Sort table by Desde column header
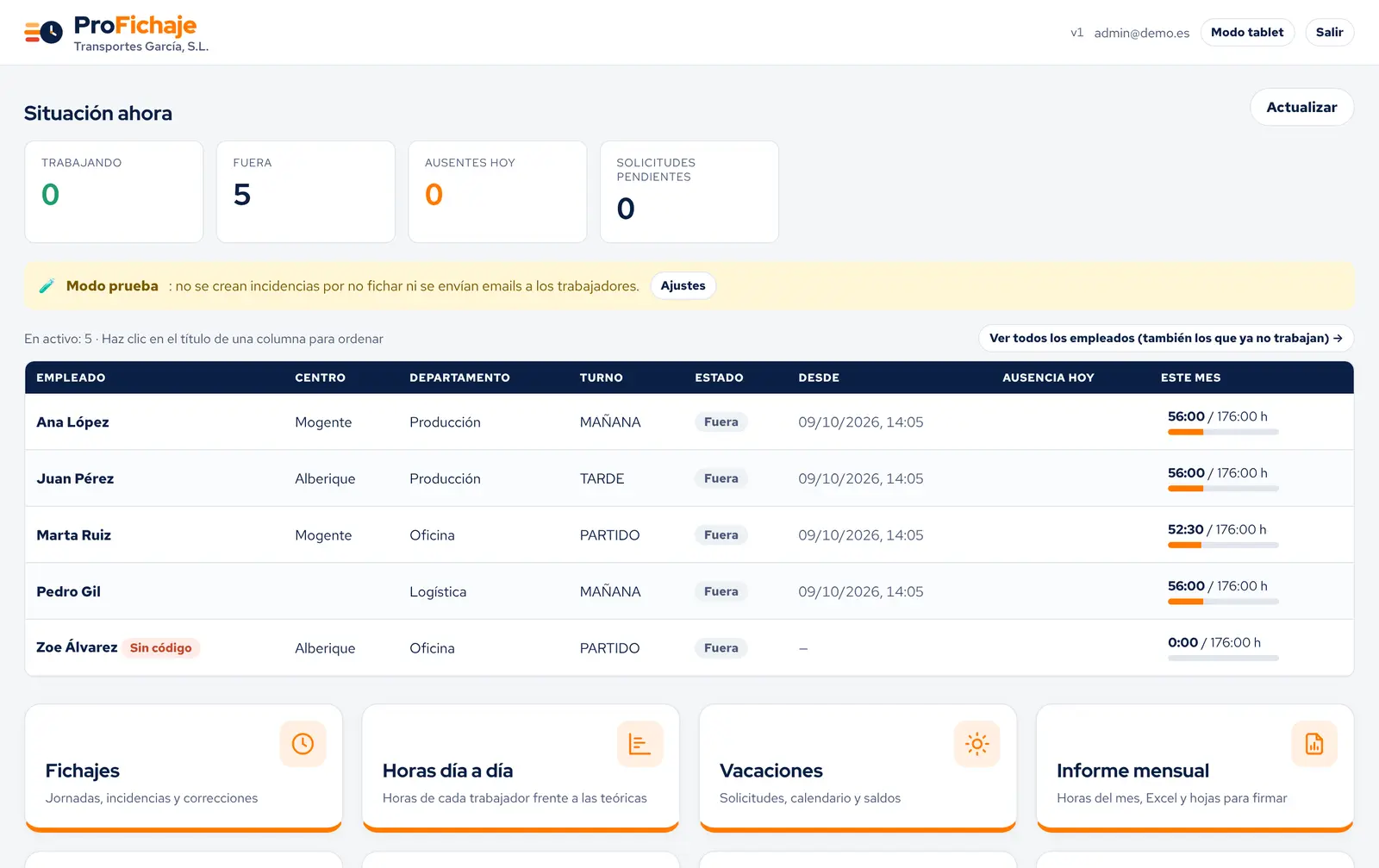 pyautogui.click(x=819, y=378)
